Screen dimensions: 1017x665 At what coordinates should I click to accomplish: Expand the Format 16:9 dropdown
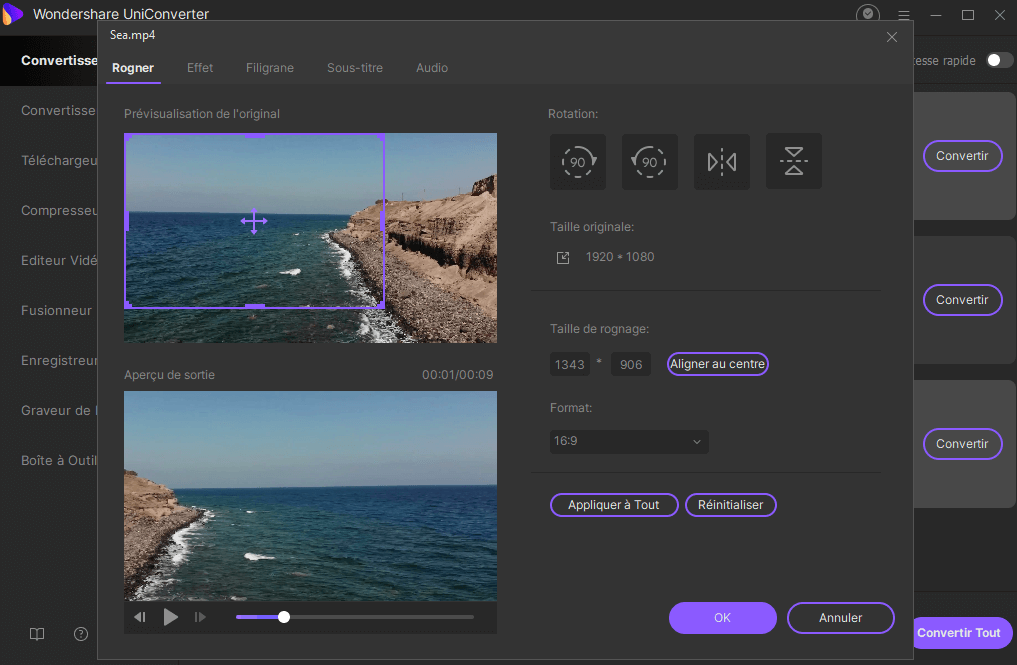click(629, 441)
